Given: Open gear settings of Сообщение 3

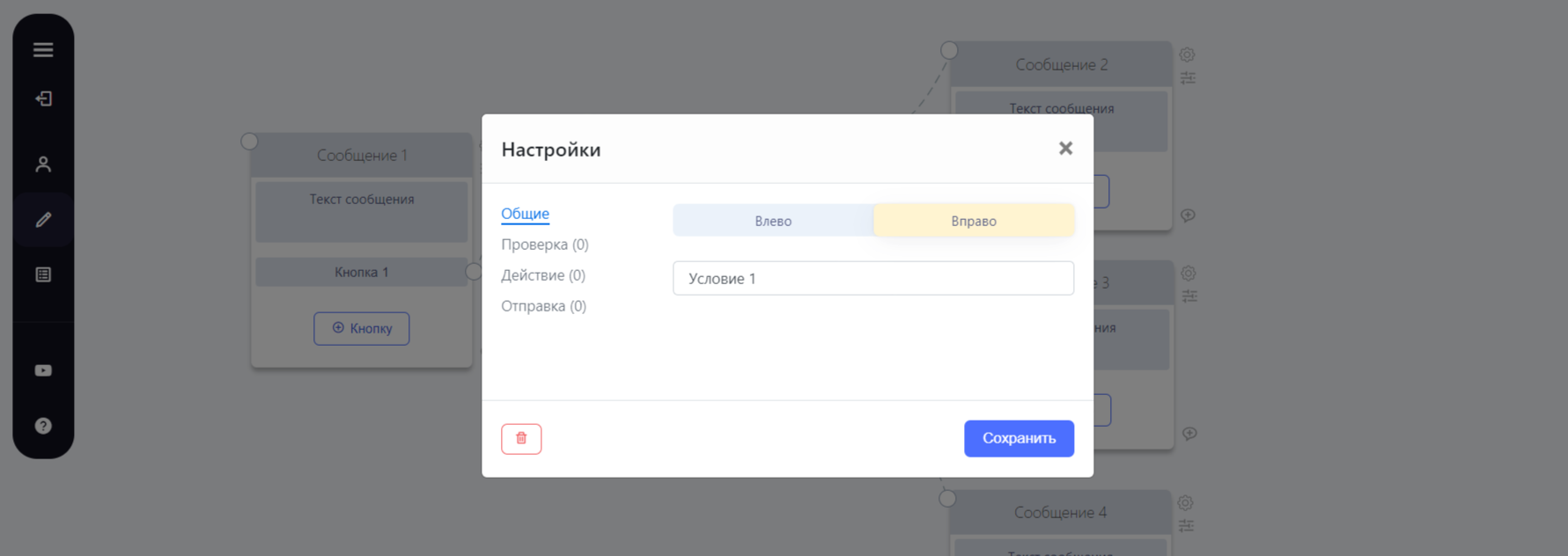Looking at the screenshot, I should [1189, 274].
